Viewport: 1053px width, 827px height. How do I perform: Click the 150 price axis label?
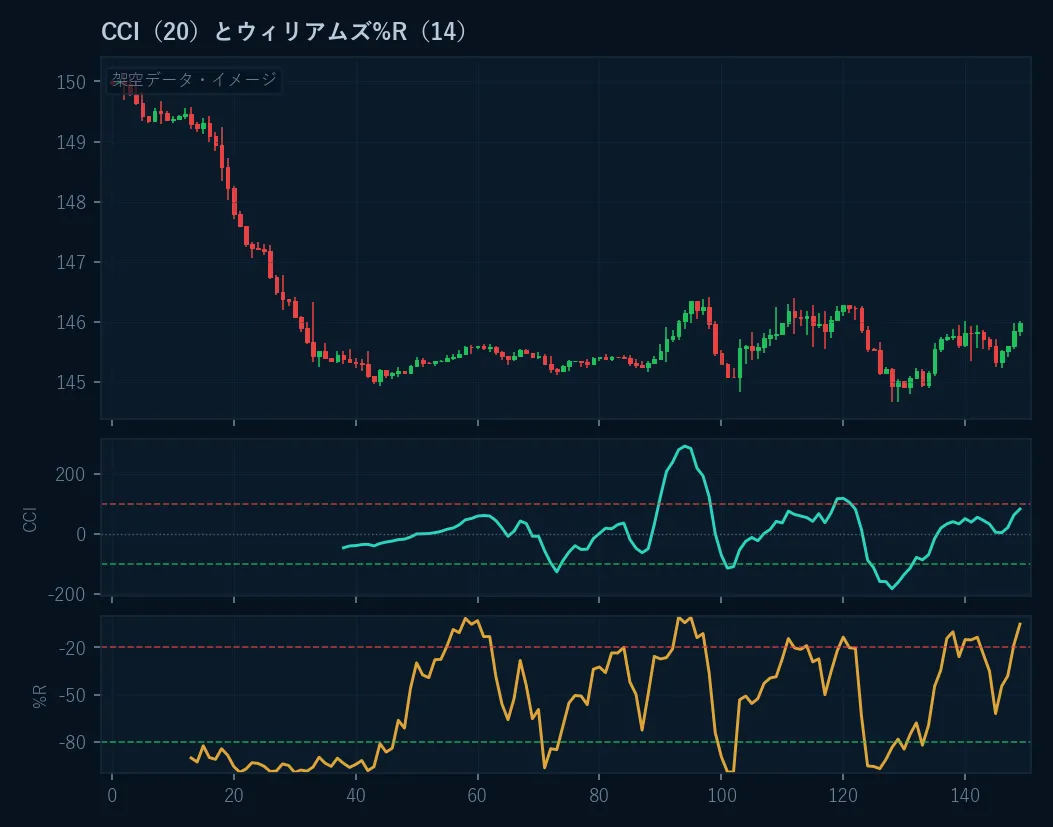click(x=71, y=82)
